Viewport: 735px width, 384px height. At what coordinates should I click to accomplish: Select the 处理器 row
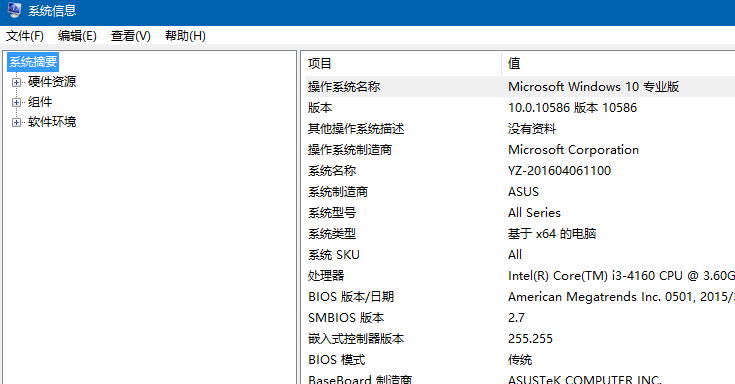[x=520, y=276]
